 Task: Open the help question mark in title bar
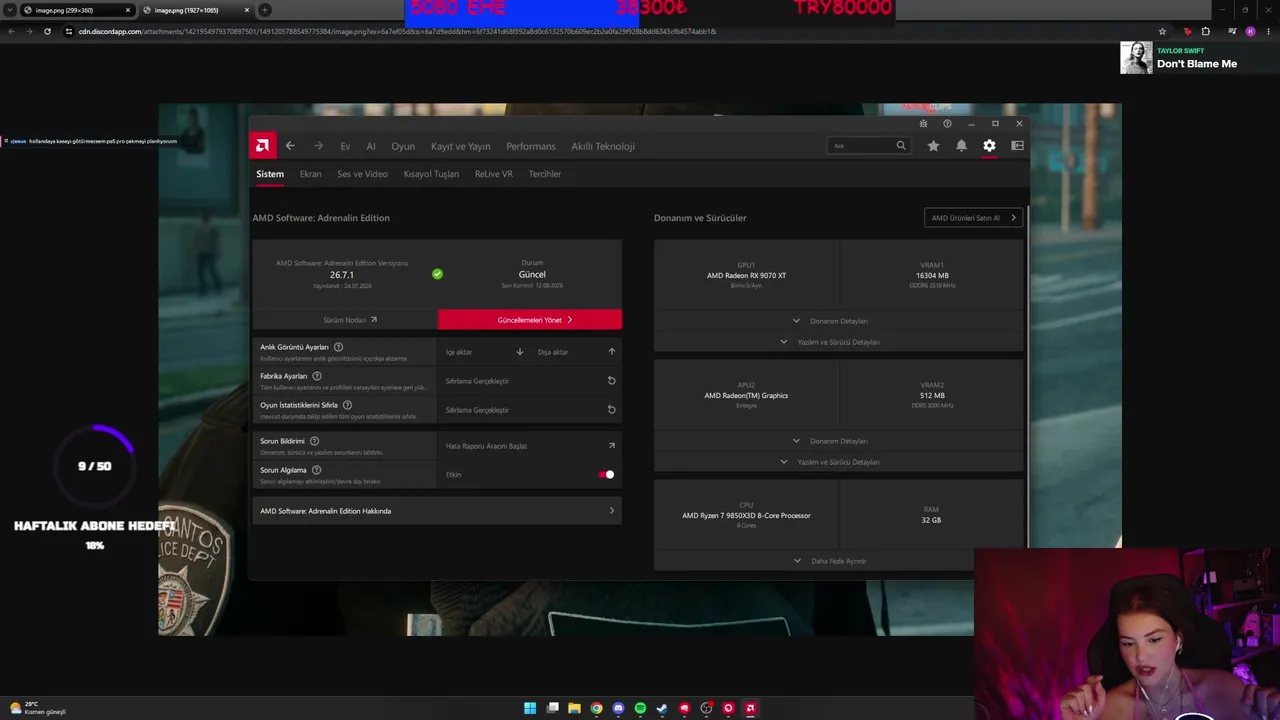(x=947, y=124)
